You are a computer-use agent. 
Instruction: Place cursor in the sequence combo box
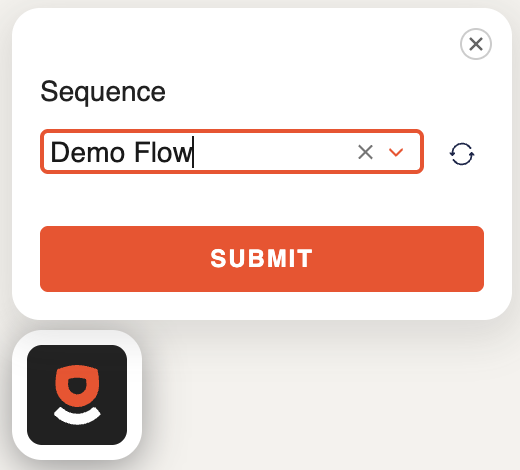click(x=232, y=152)
